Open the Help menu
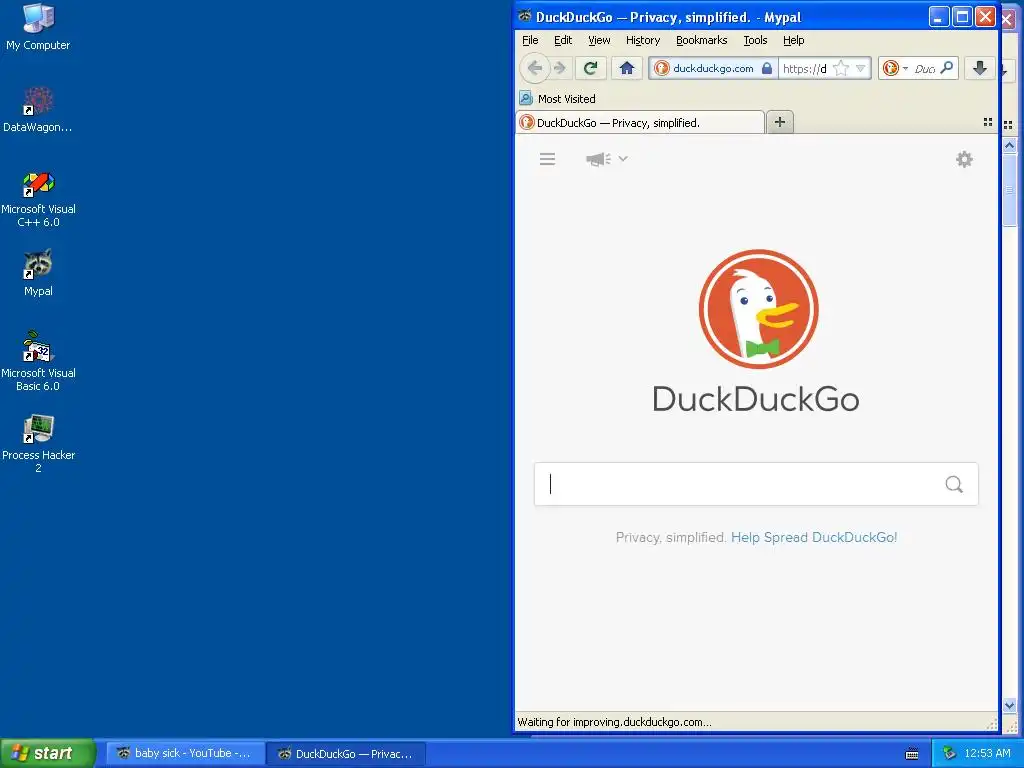Screen dimensions: 1024x768 [x=793, y=40]
